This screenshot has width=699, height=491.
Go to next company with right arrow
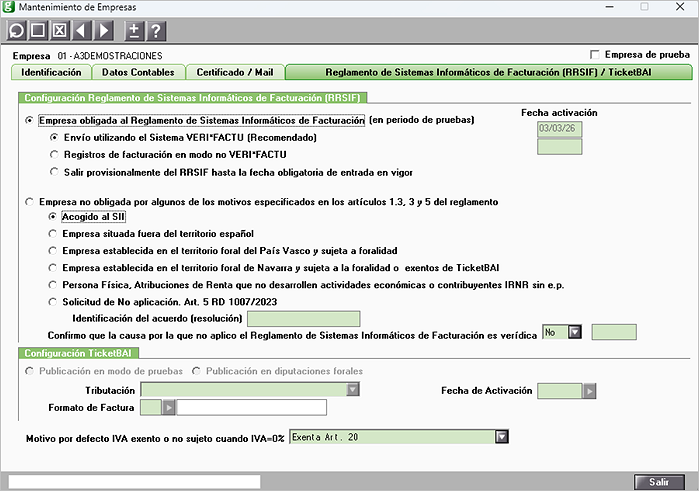coord(103,31)
